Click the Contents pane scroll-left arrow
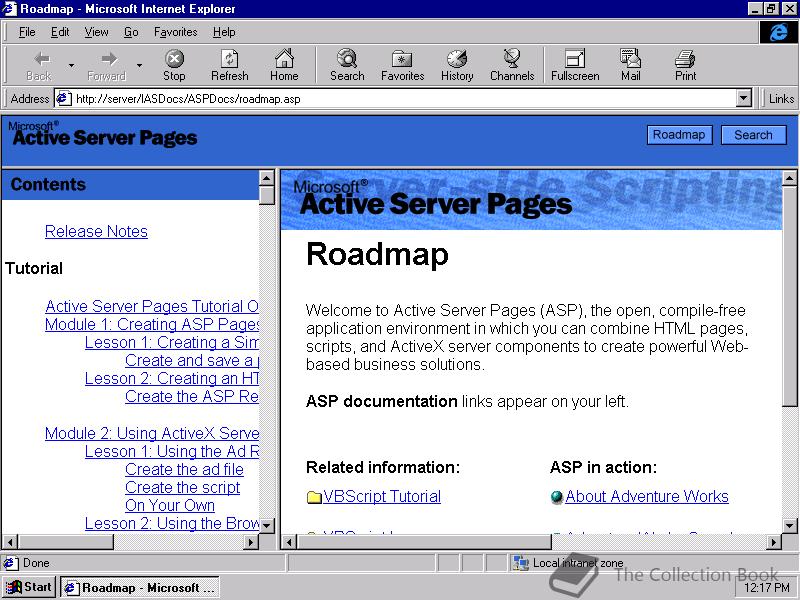Viewport: 800px width, 600px height. 10,542
